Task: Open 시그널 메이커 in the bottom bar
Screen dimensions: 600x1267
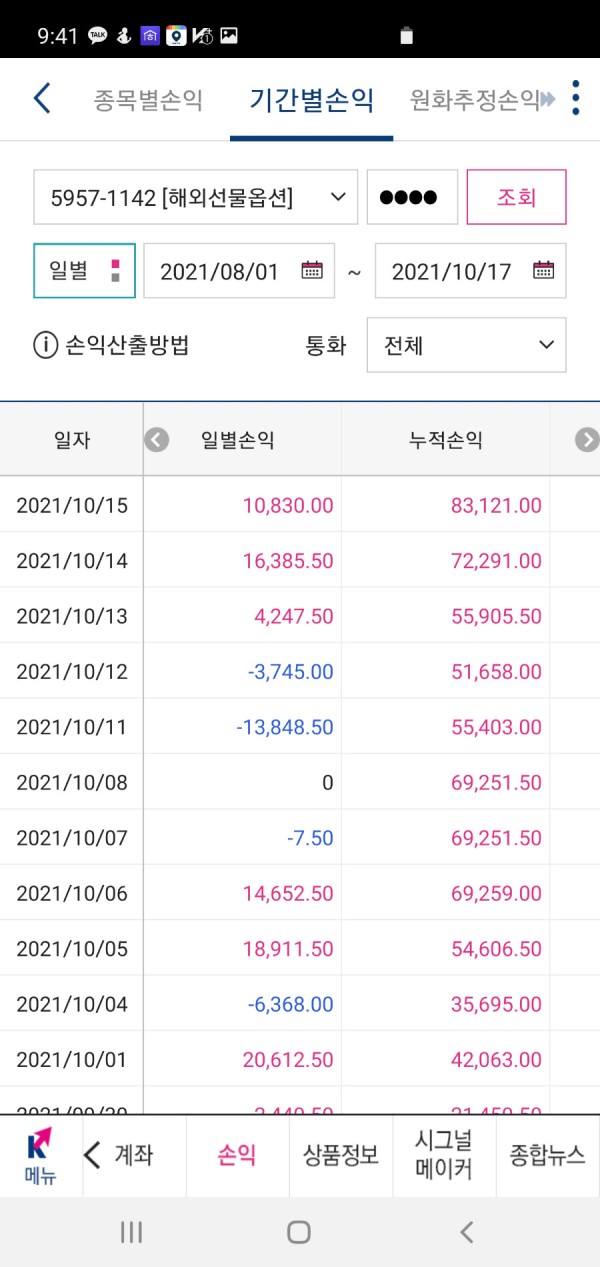Action: (x=444, y=1156)
